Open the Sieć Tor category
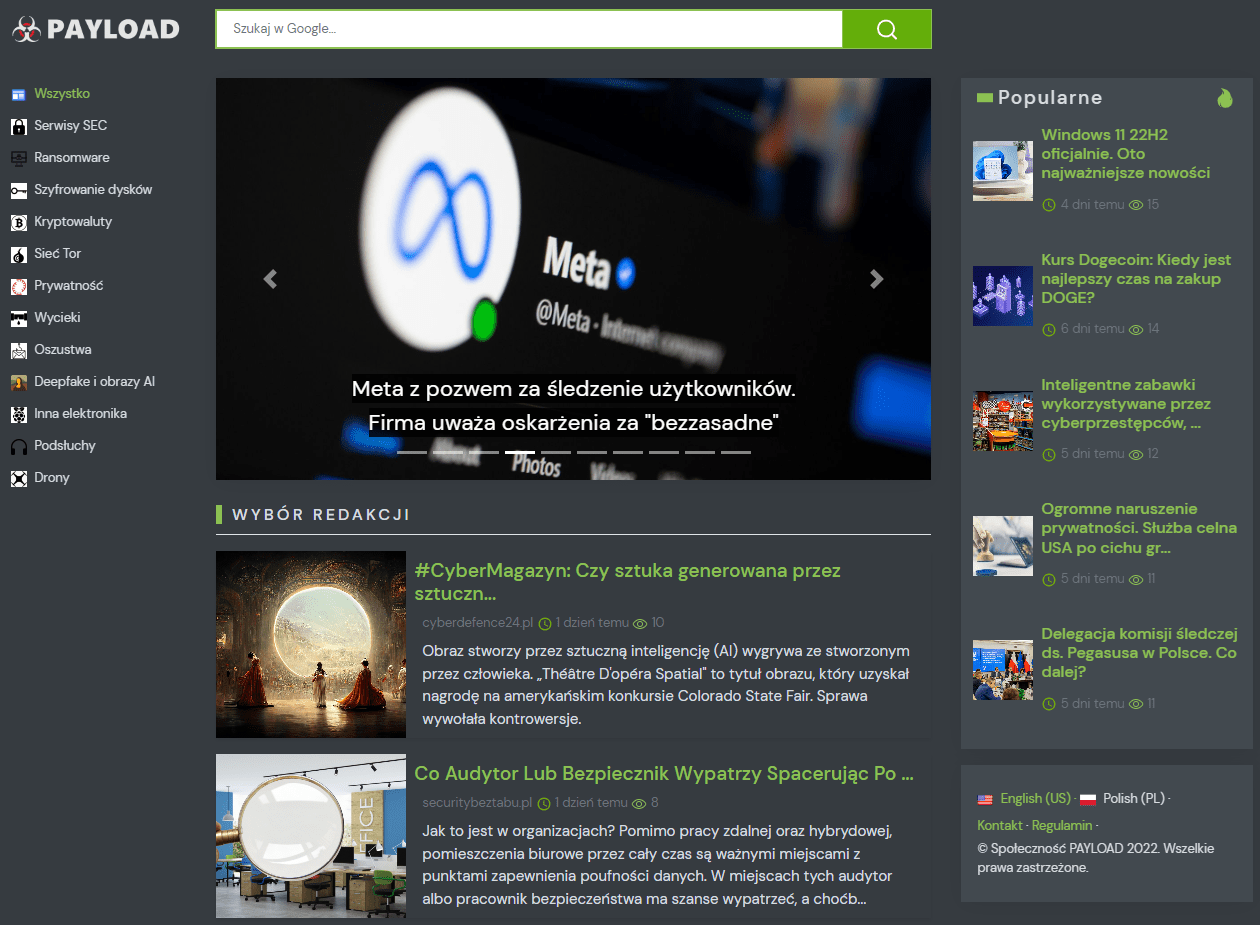The image size is (1260, 925). coord(58,254)
